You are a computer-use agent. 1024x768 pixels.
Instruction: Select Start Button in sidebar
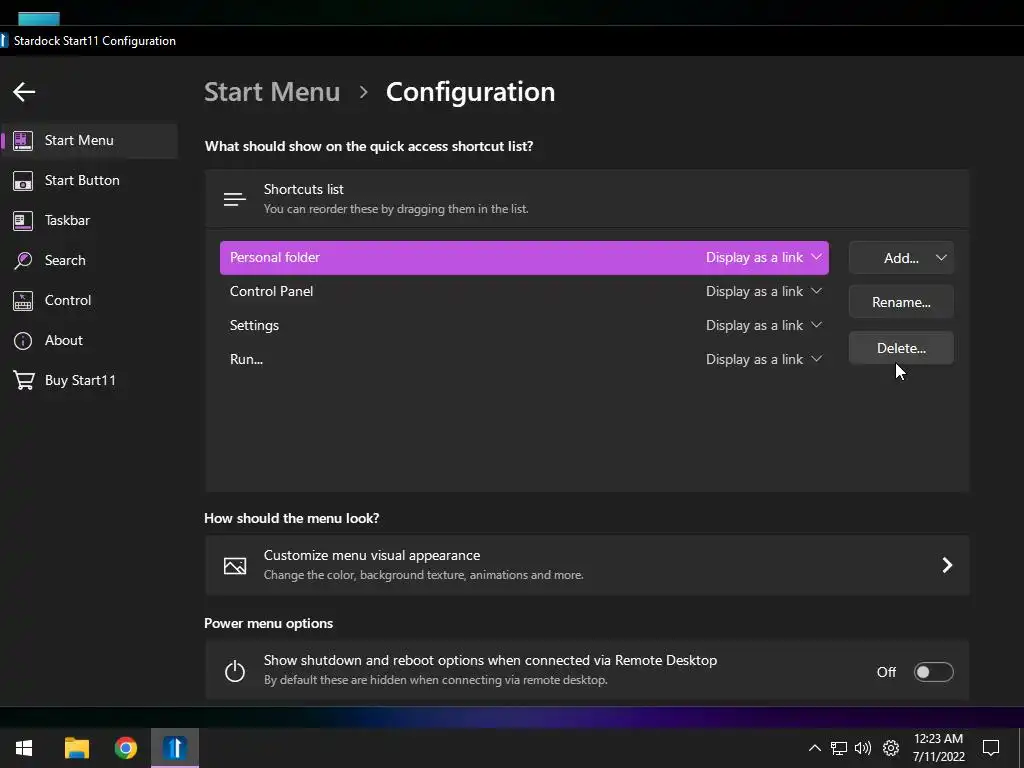coord(90,181)
